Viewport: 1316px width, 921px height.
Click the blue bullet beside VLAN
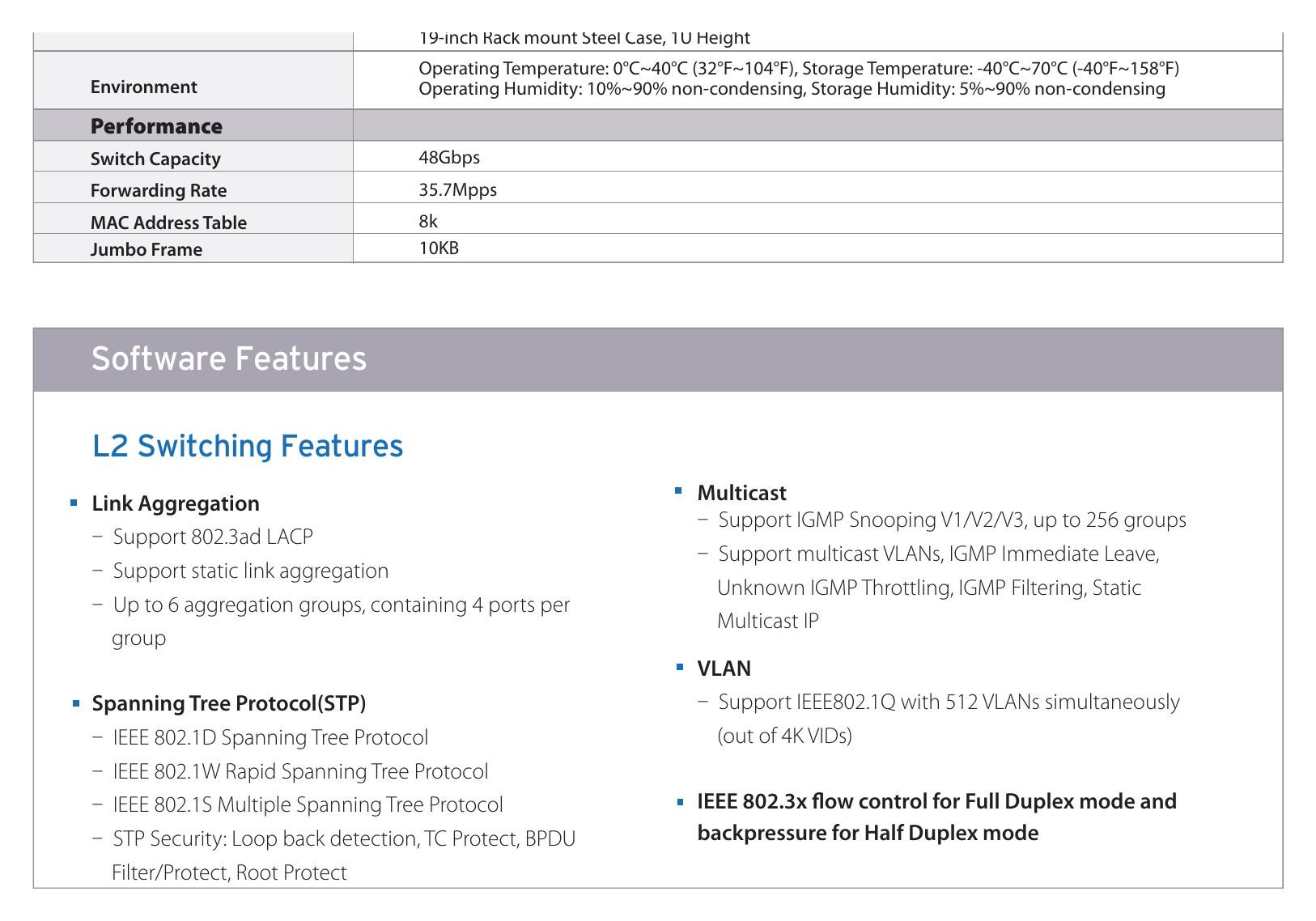pos(680,668)
